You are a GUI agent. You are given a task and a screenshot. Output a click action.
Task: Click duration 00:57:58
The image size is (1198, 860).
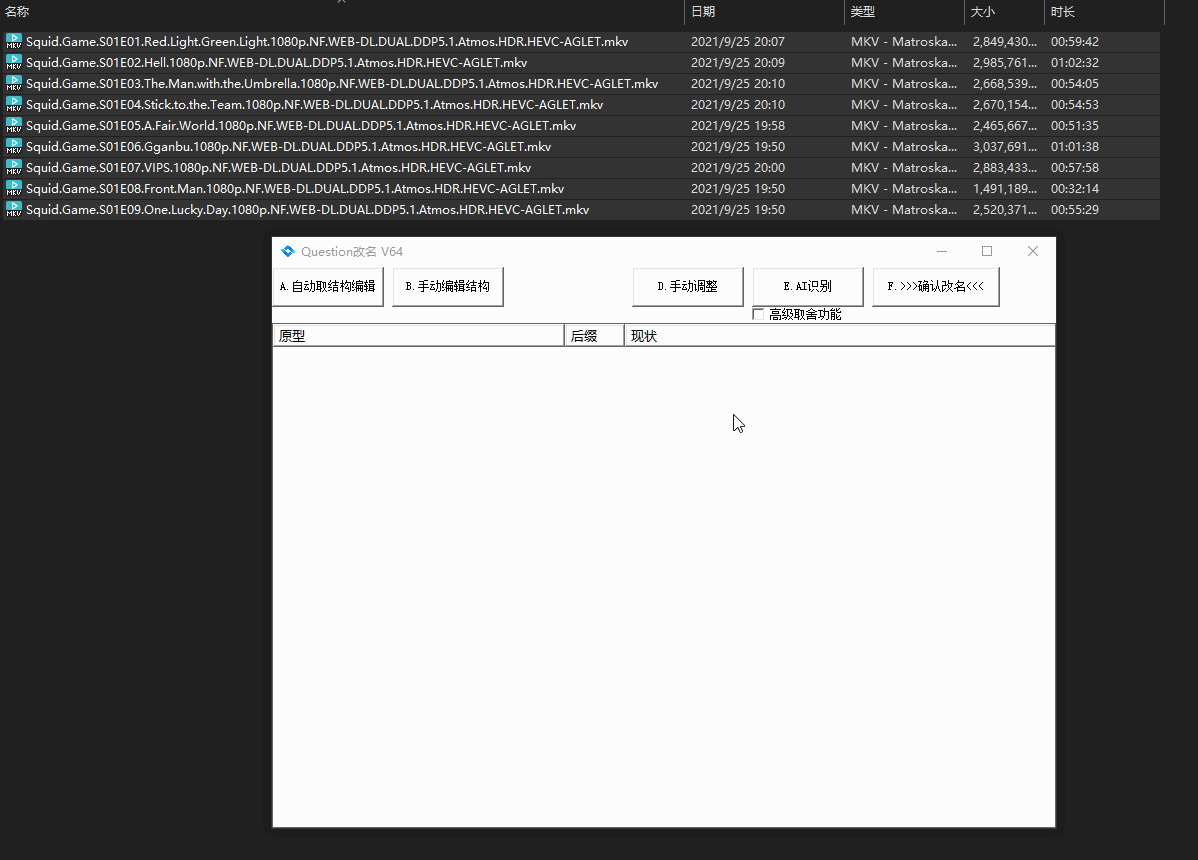tap(1074, 167)
